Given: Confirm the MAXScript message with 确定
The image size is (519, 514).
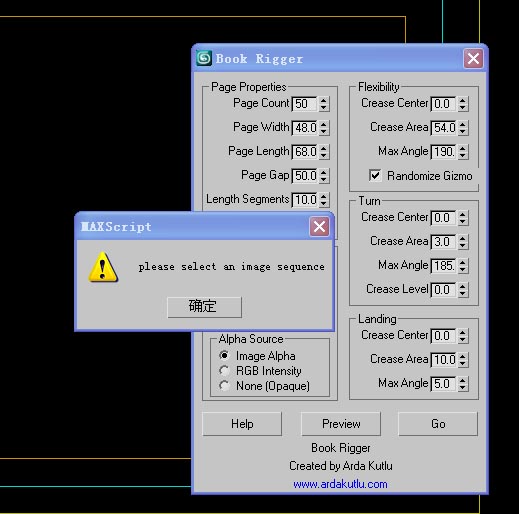Looking at the screenshot, I should [204, 307].
